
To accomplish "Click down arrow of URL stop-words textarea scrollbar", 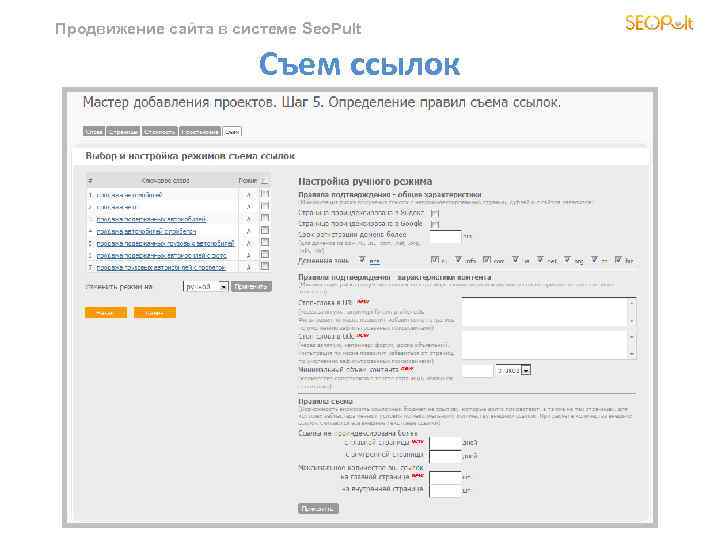I will pos(632,321).
